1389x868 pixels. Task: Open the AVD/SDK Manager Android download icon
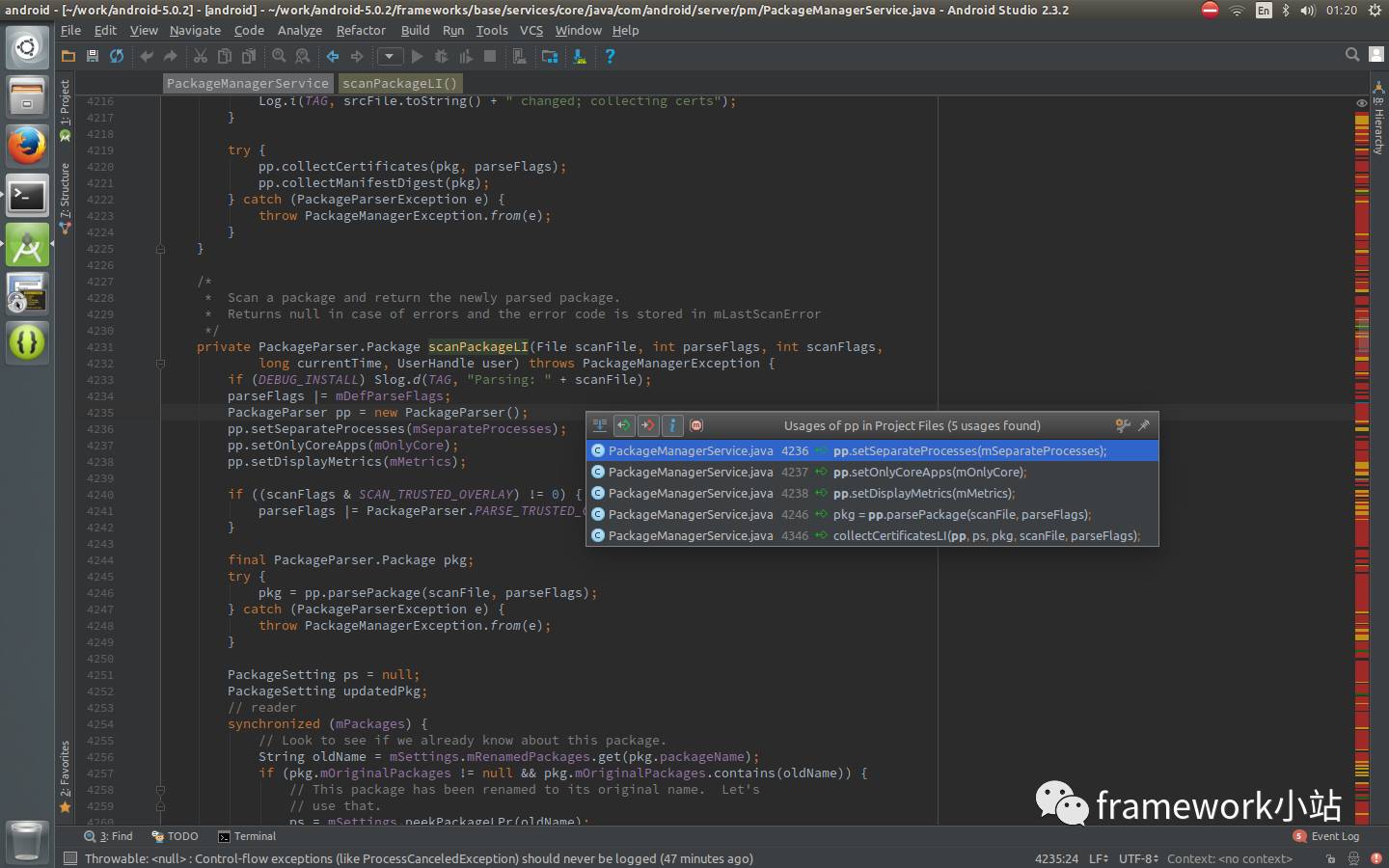click(579, 56)
